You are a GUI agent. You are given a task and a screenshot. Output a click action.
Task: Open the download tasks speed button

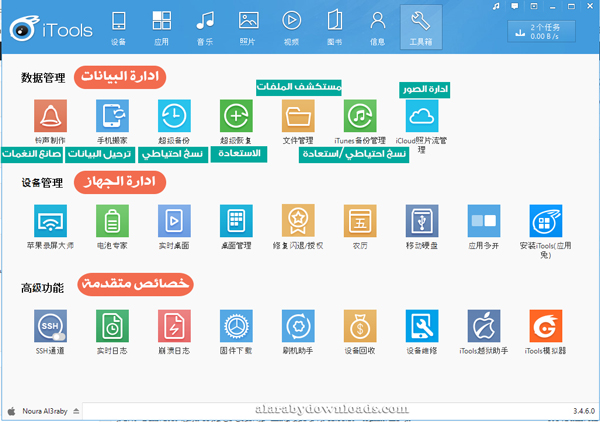[541, 31]
